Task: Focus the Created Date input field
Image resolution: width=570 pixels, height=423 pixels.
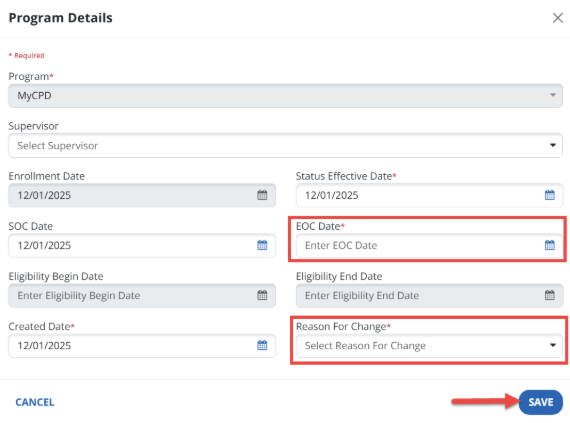Action: tap(142, 346)
